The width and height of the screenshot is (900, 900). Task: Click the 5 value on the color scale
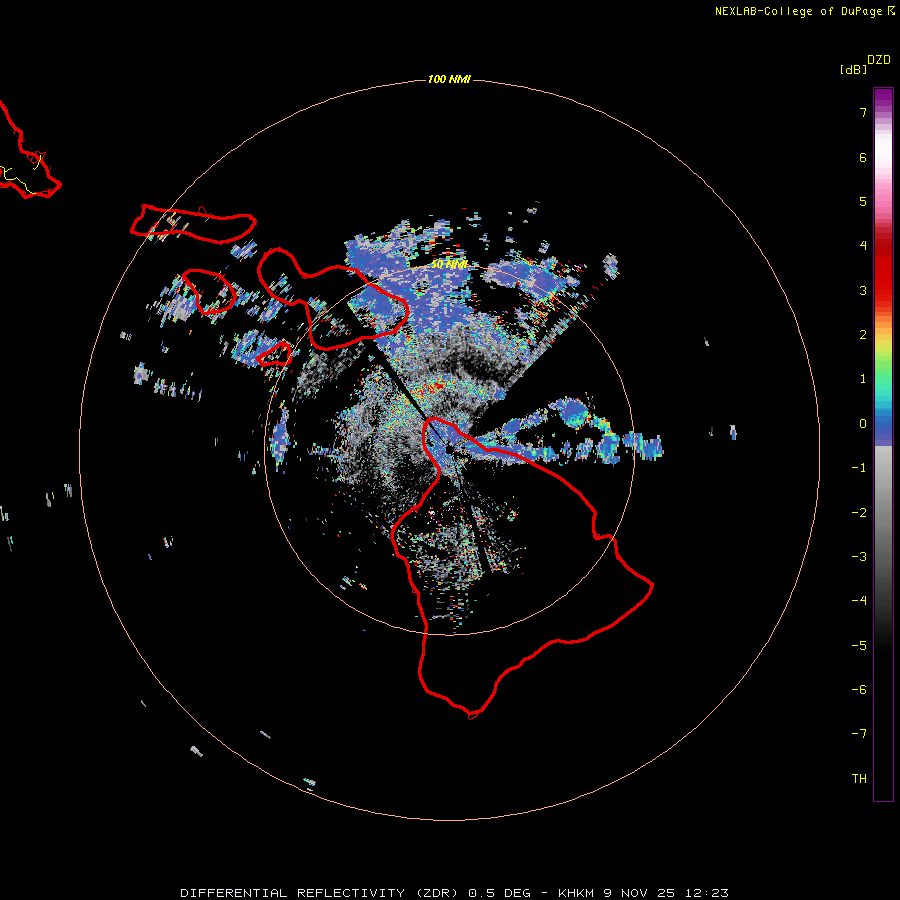(863, 201)
